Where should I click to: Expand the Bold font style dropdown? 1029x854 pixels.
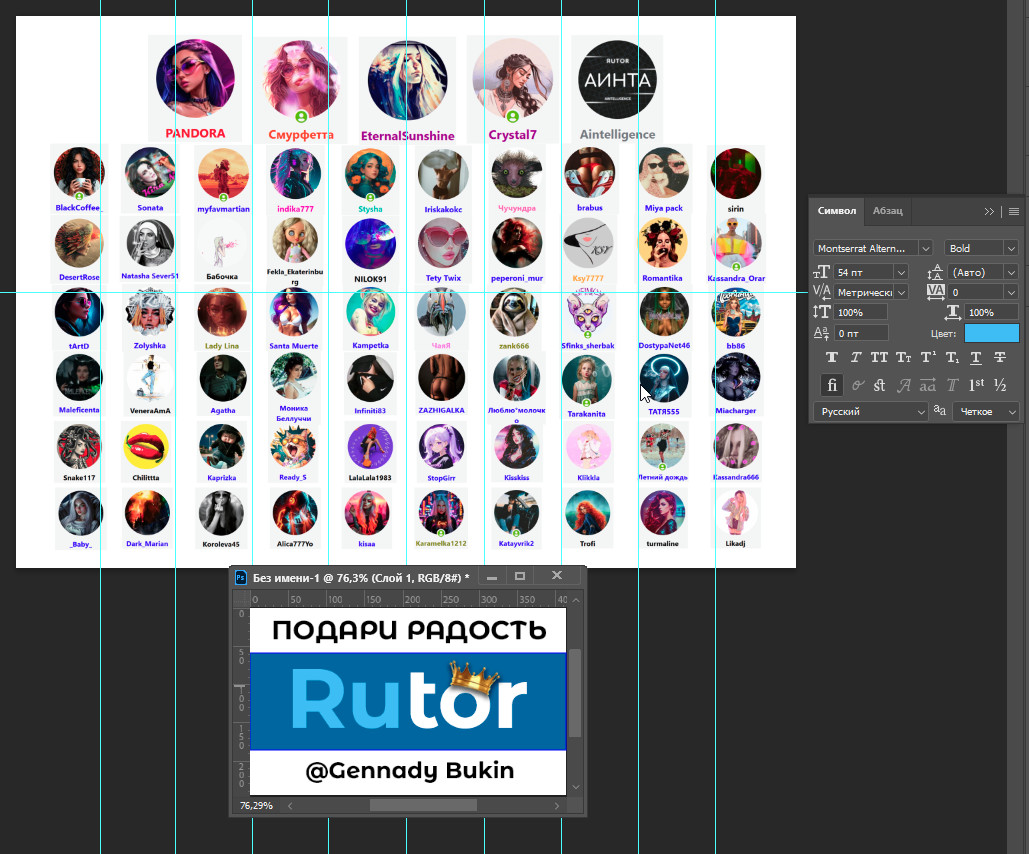(1011, 248)
